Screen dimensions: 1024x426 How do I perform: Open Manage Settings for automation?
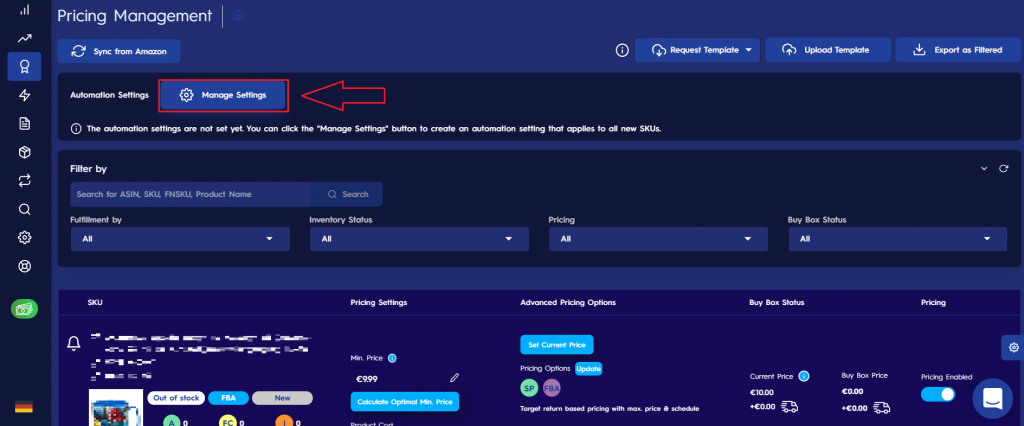223,95
